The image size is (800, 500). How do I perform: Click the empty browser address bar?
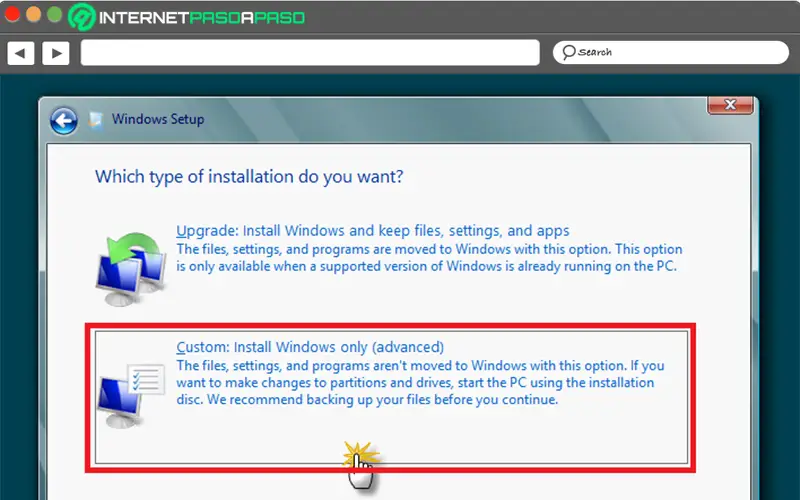tap(310, 53)
